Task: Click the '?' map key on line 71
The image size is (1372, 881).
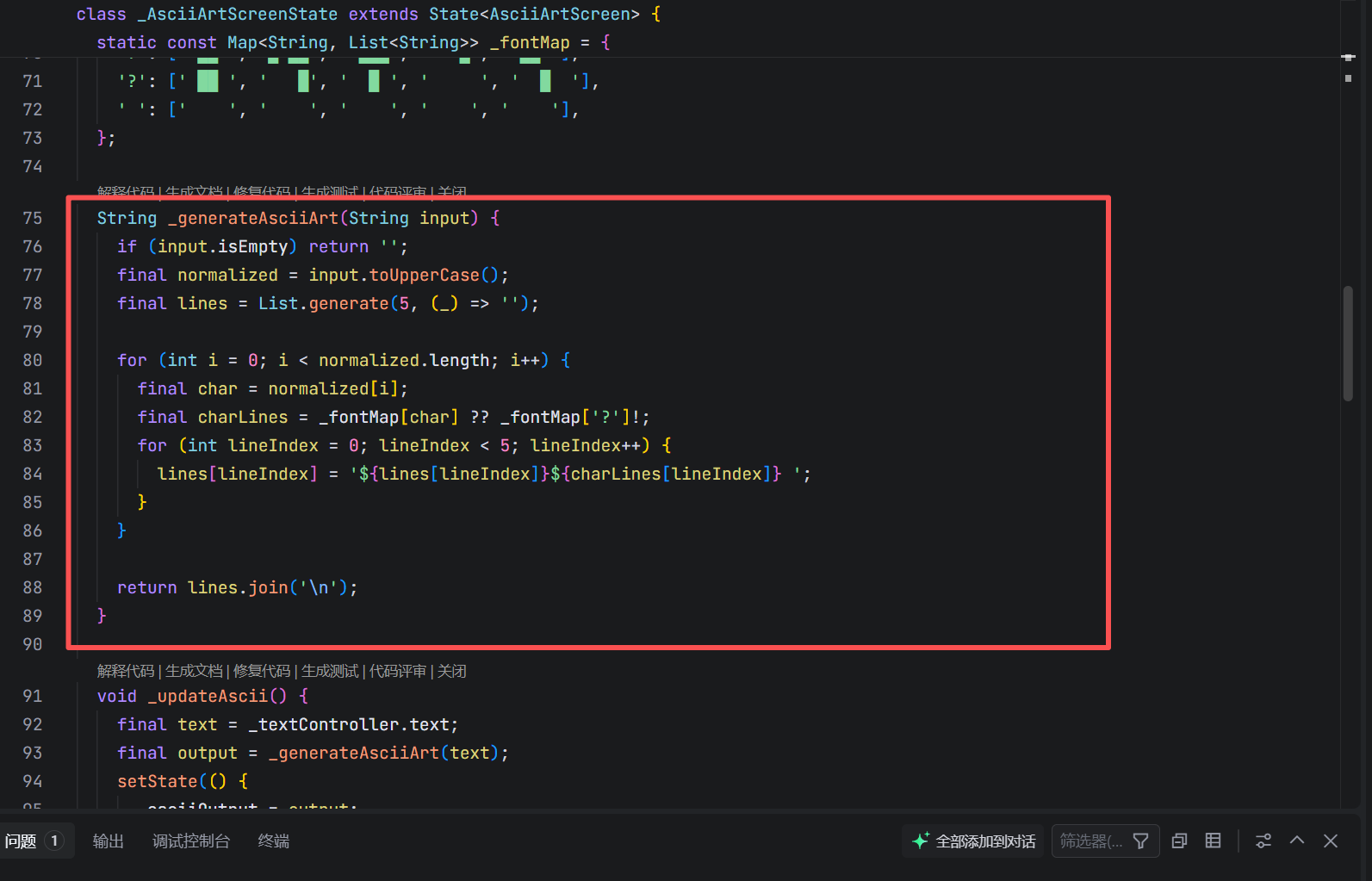Action: coord(132,81)
